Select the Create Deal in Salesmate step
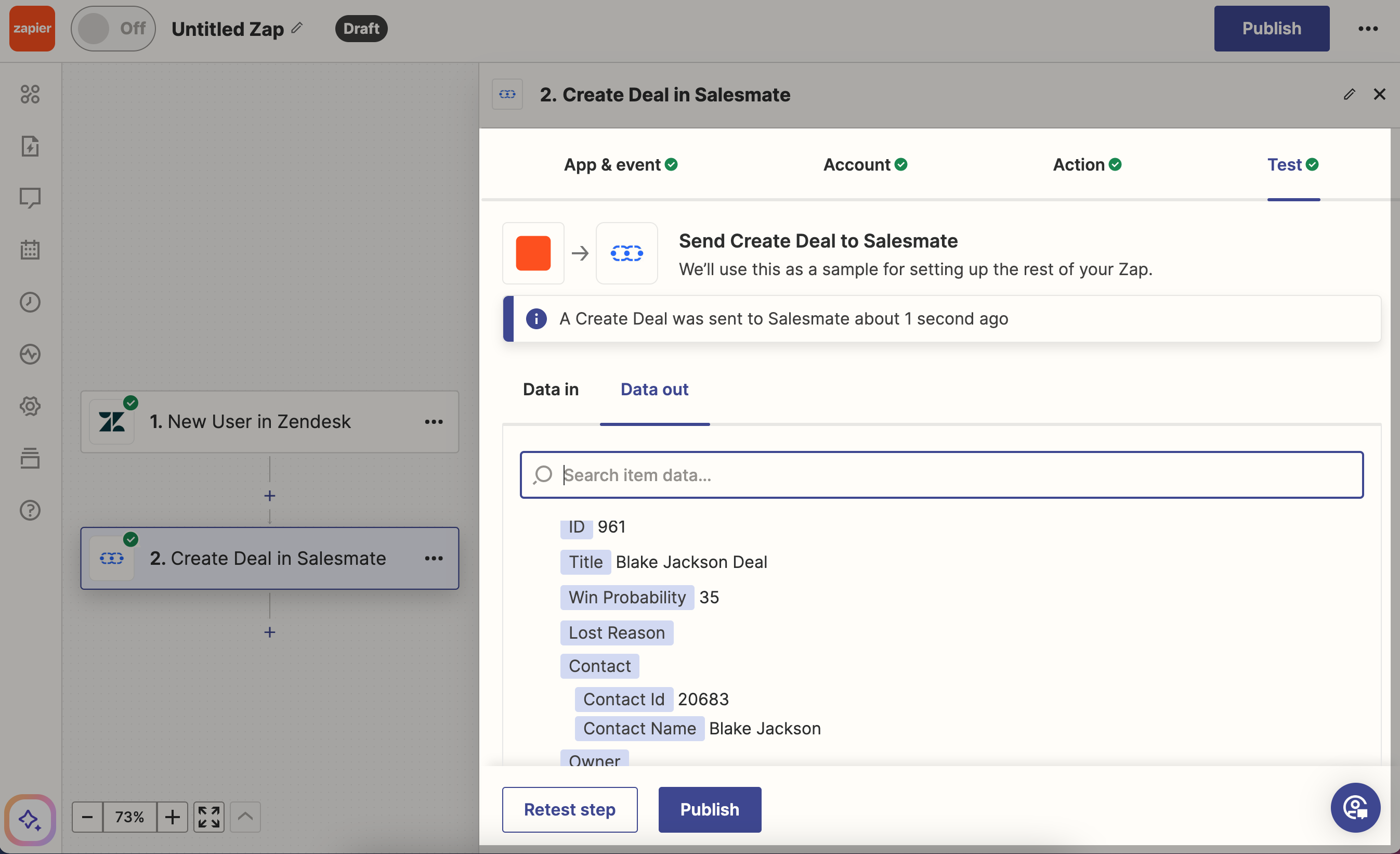The height and width of the screenshot is (854, 1400). coord(269,559)
